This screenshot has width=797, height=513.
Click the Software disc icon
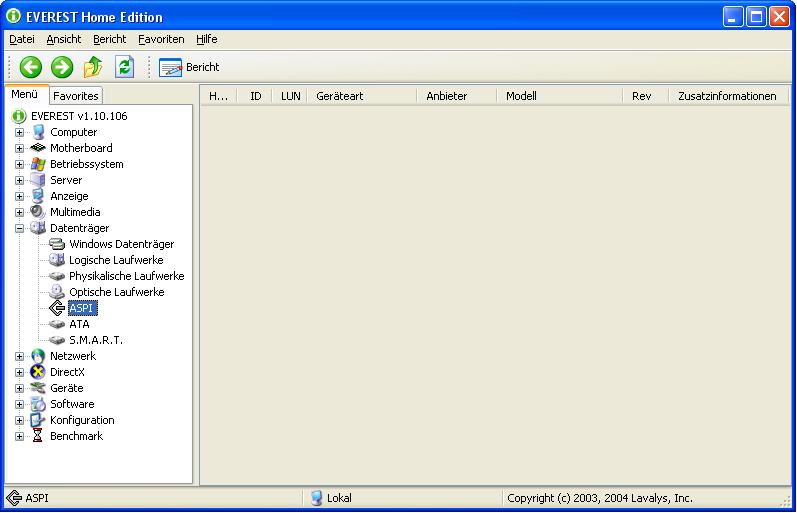pos(38,404)
